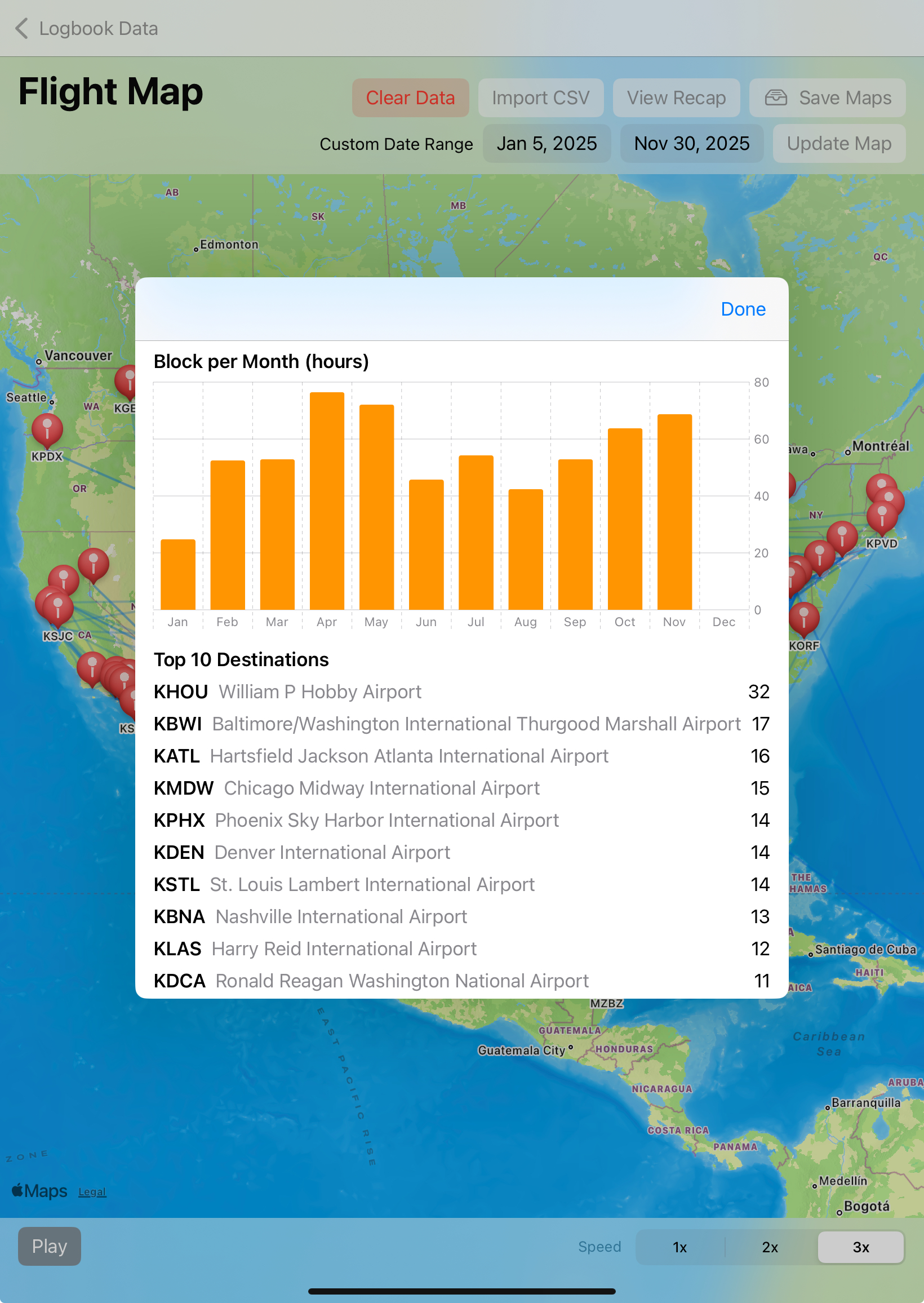Open View Recap
The width and height of the screenshot is (924, 1303).
coord(676,98)
